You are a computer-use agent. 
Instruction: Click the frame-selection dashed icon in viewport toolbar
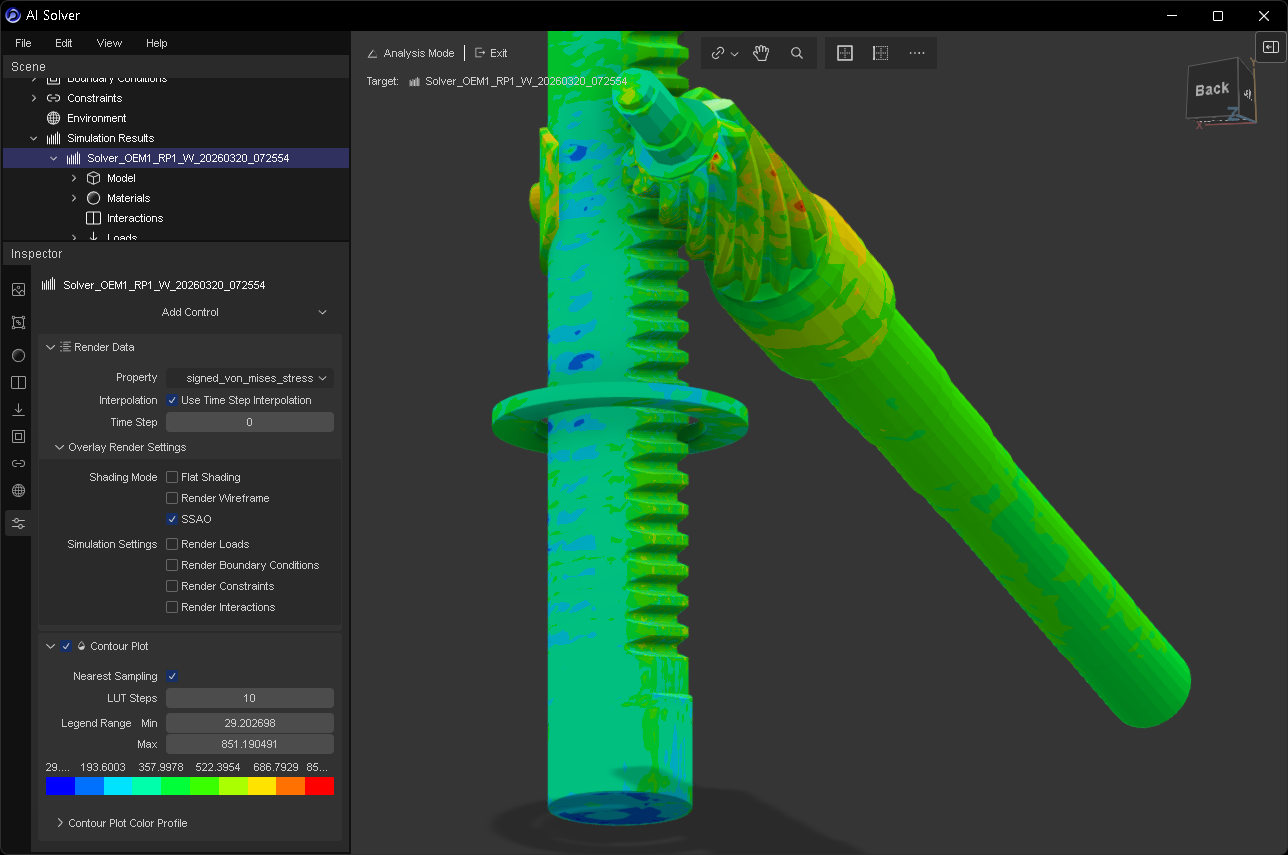pyautogui.click(x=881, y=53)
